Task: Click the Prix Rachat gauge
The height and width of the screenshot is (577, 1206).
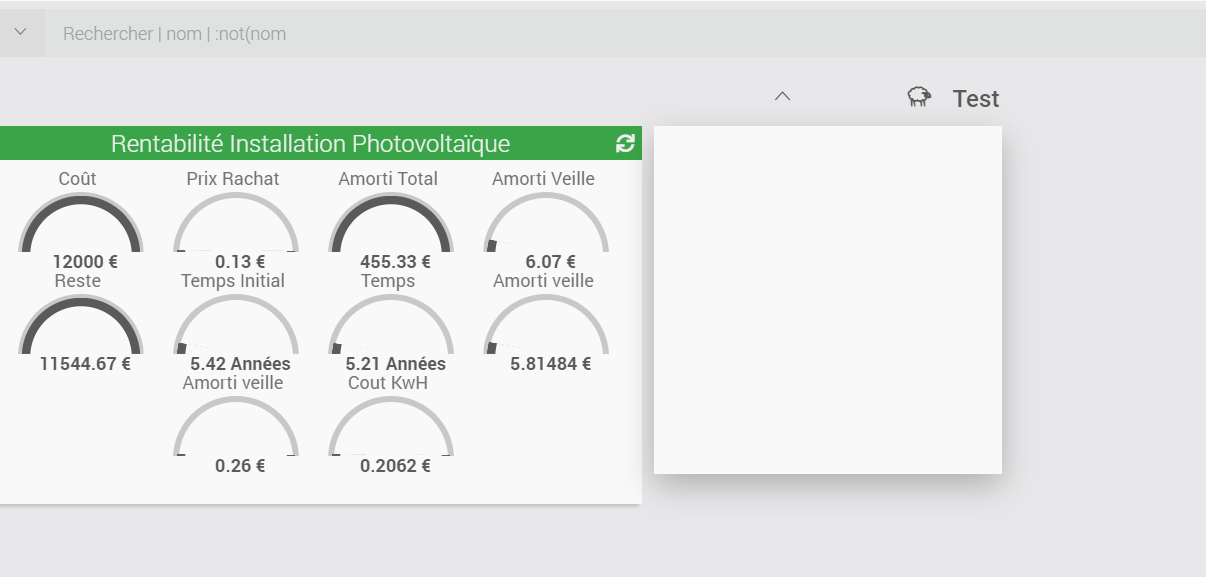Action: coord(236,222)
